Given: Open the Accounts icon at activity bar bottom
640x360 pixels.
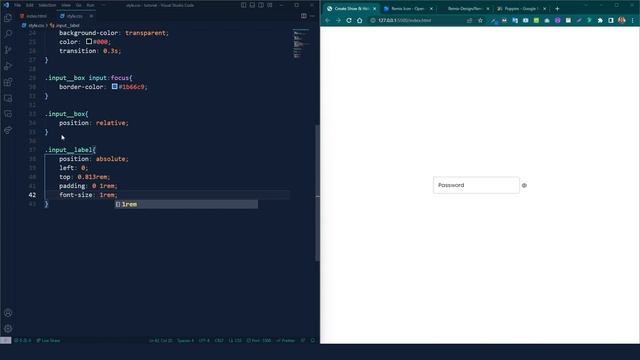Looking at the screenshot, I should pyautogui.click(x=8, y=313).
